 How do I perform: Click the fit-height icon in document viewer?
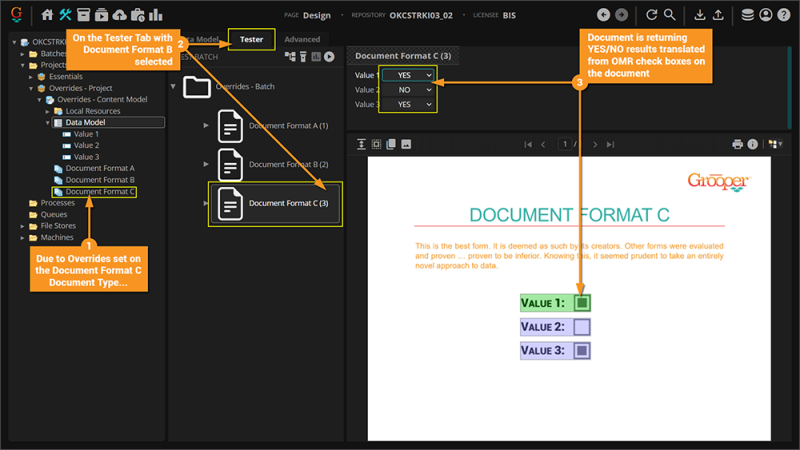(x=361, y=144)
